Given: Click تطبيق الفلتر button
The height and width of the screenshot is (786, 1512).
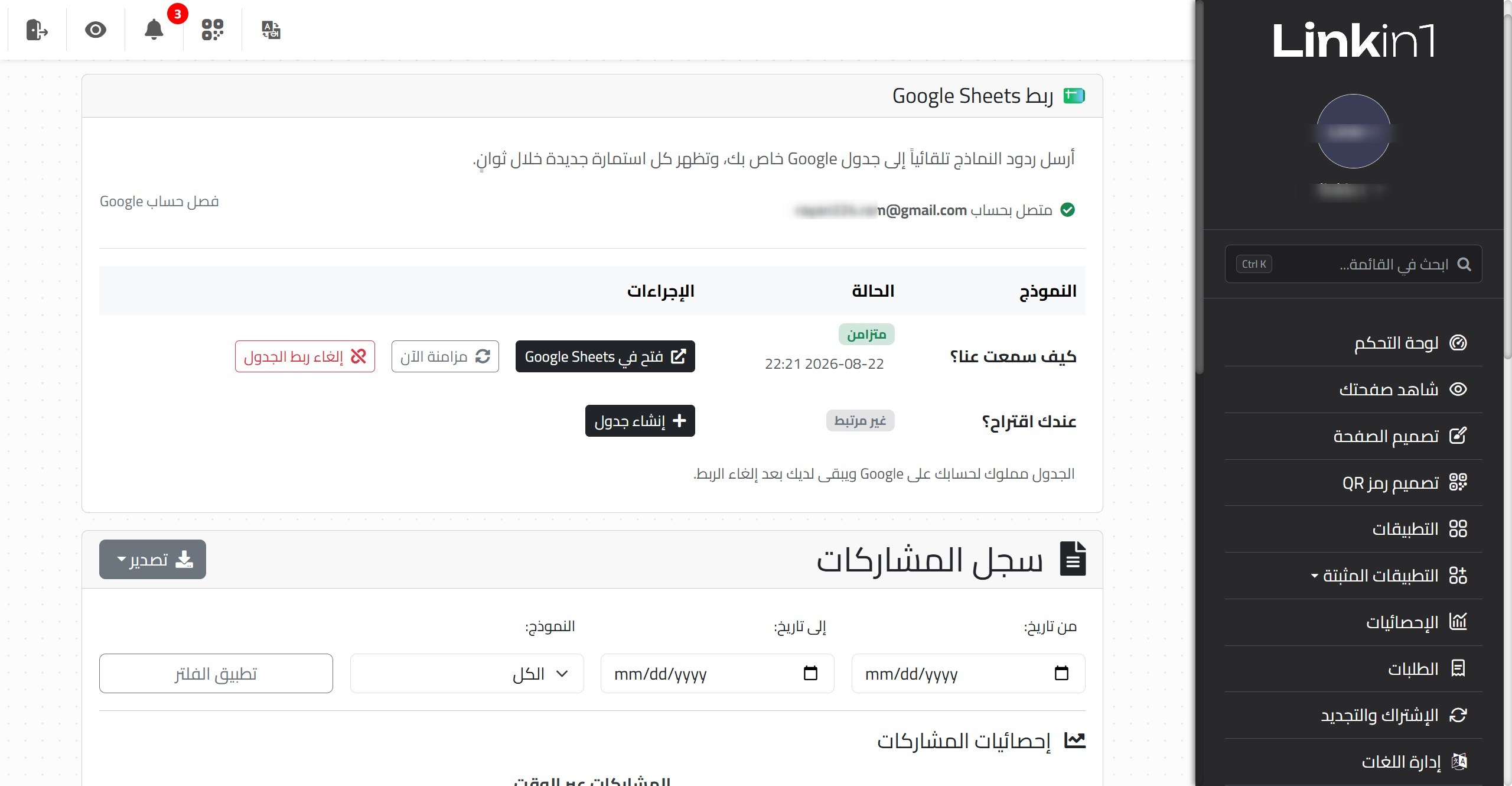Looking at the screenshot, I should coord(216,673).
